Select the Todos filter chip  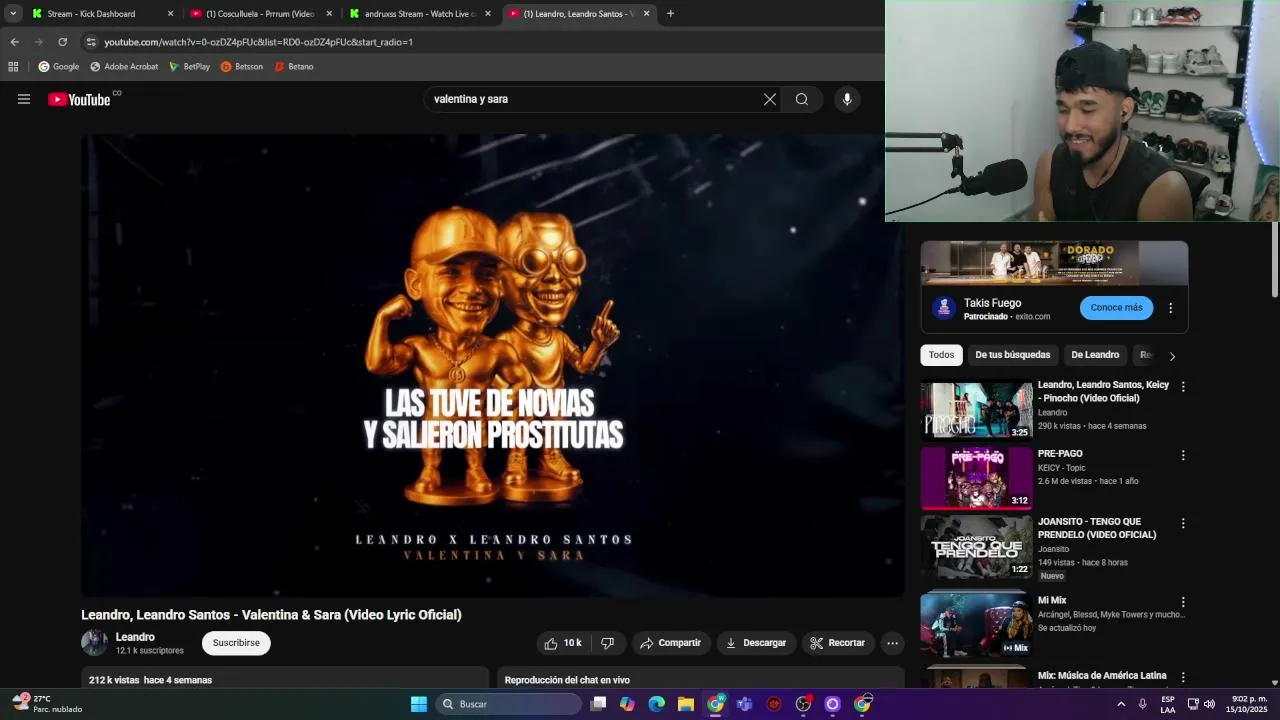pyautogui.click(x=941, y=355)
